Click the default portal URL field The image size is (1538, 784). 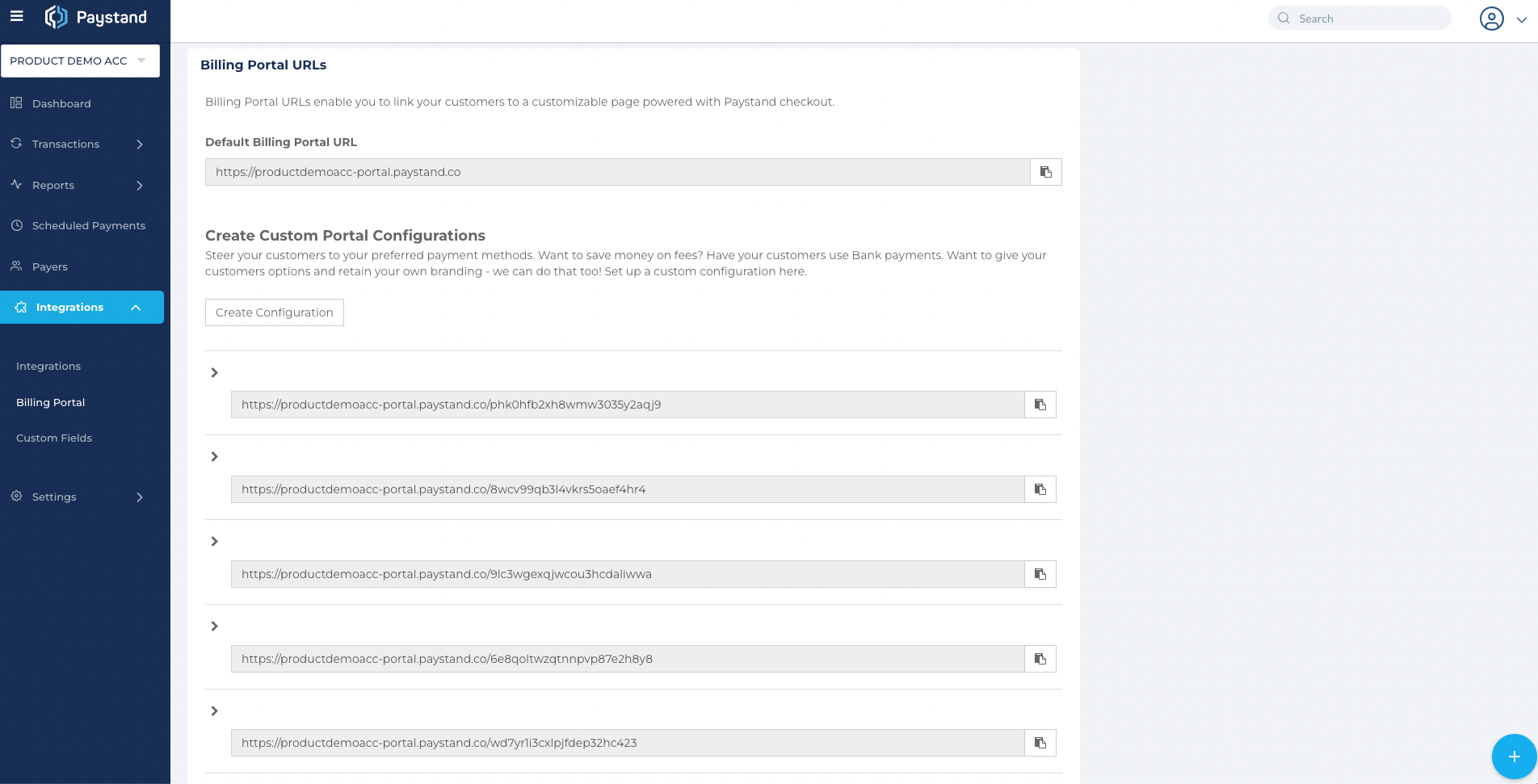coord(618,172)
